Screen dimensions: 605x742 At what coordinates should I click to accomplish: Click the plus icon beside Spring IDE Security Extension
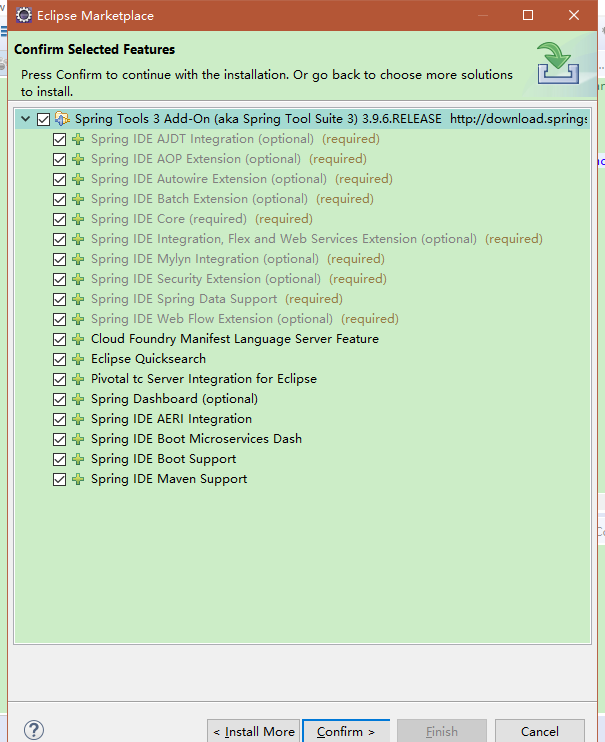(x=78, y=279)
